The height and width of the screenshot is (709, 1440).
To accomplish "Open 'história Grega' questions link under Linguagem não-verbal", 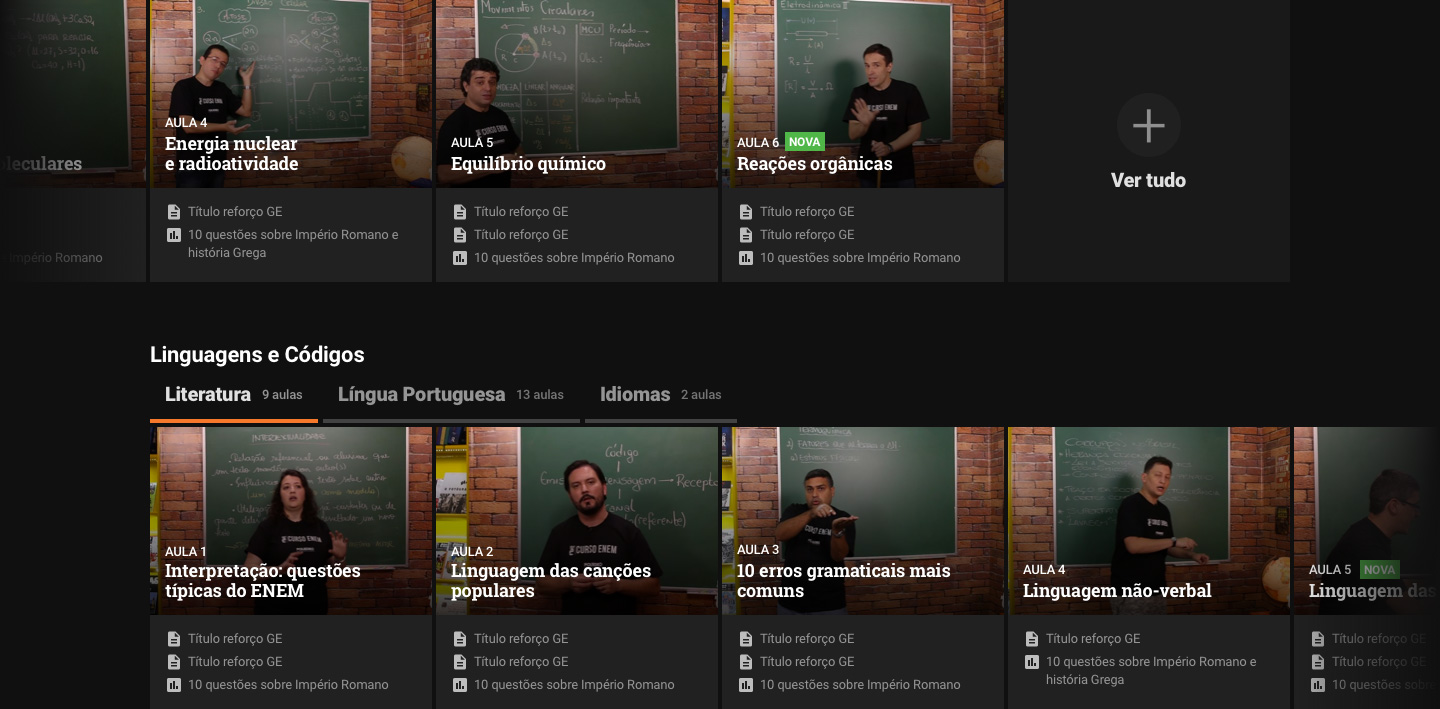I will [1151, 671].
